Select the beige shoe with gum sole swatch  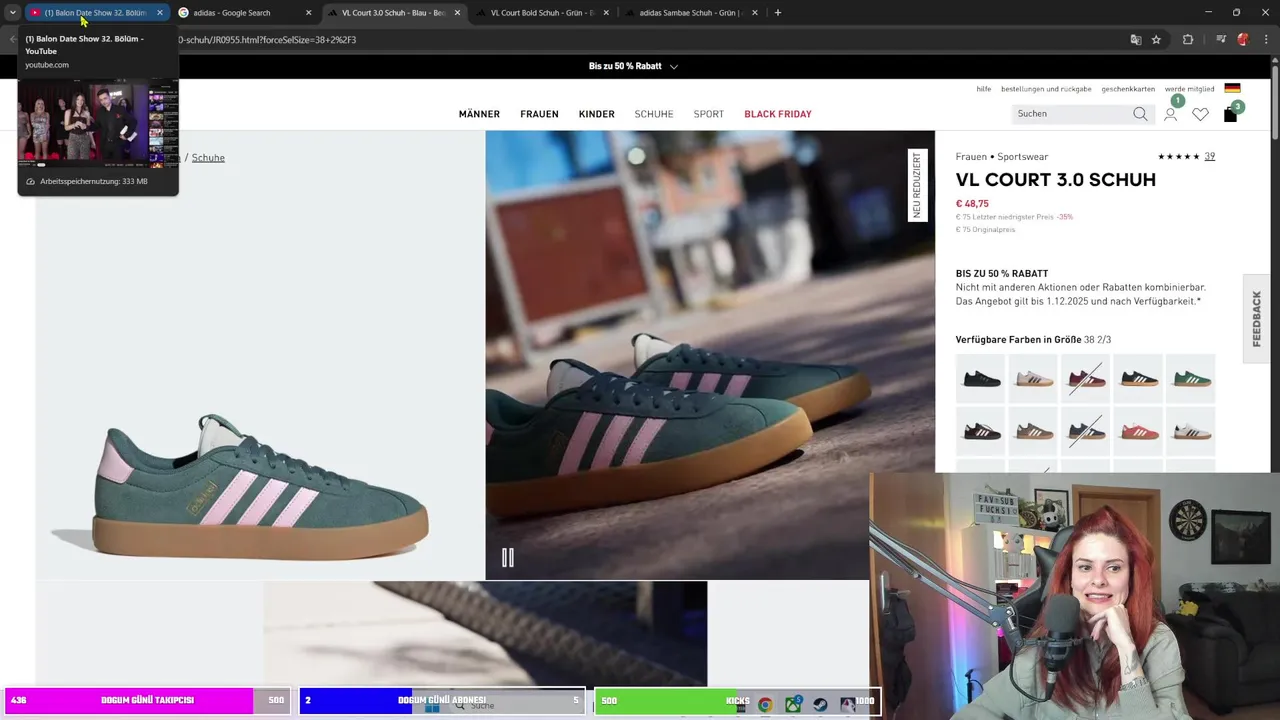(x=1033, y=378)
